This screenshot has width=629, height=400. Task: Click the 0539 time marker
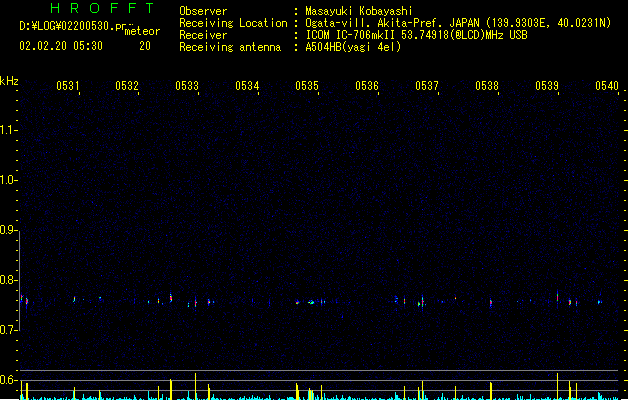[547, 86]
